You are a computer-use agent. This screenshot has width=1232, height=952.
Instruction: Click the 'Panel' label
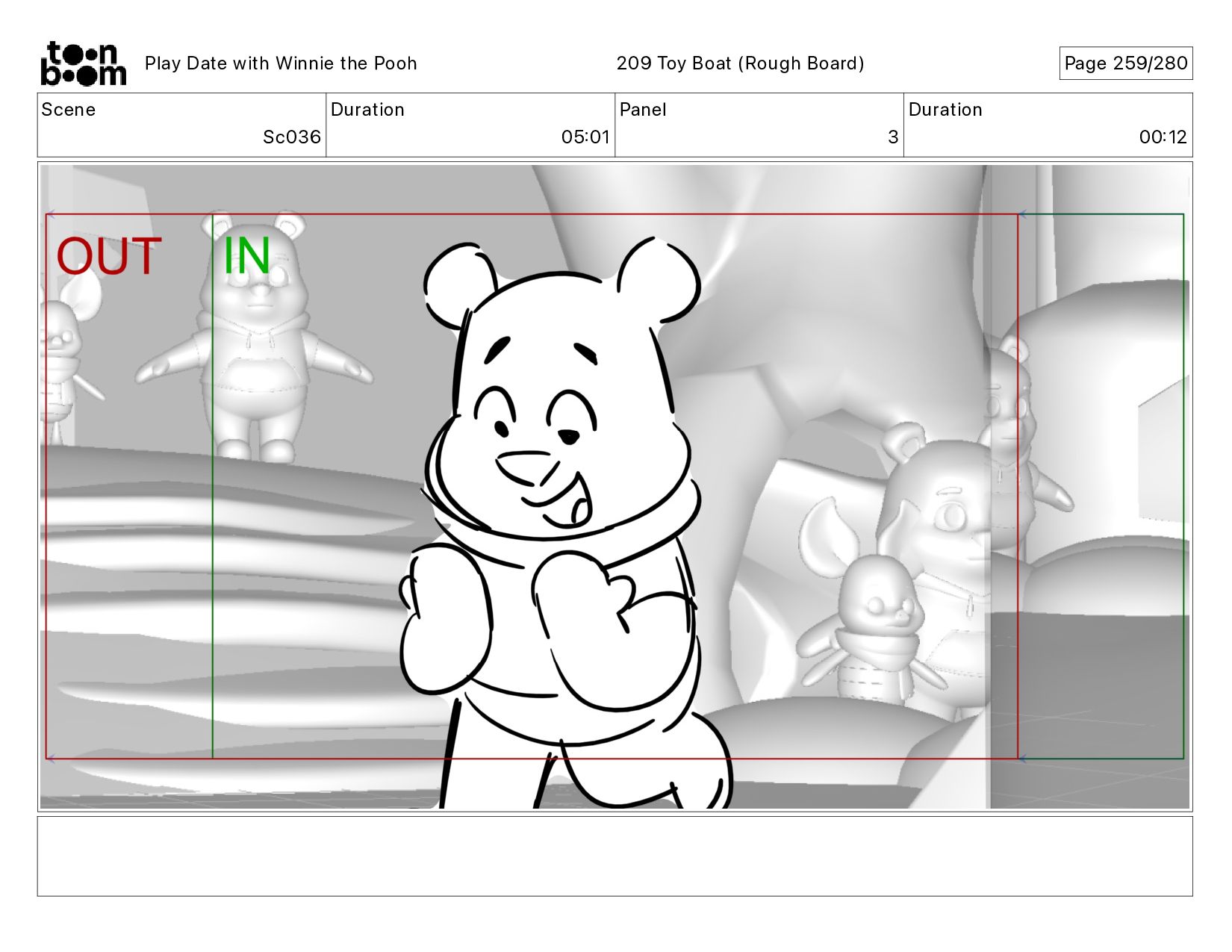coord(642,110)
